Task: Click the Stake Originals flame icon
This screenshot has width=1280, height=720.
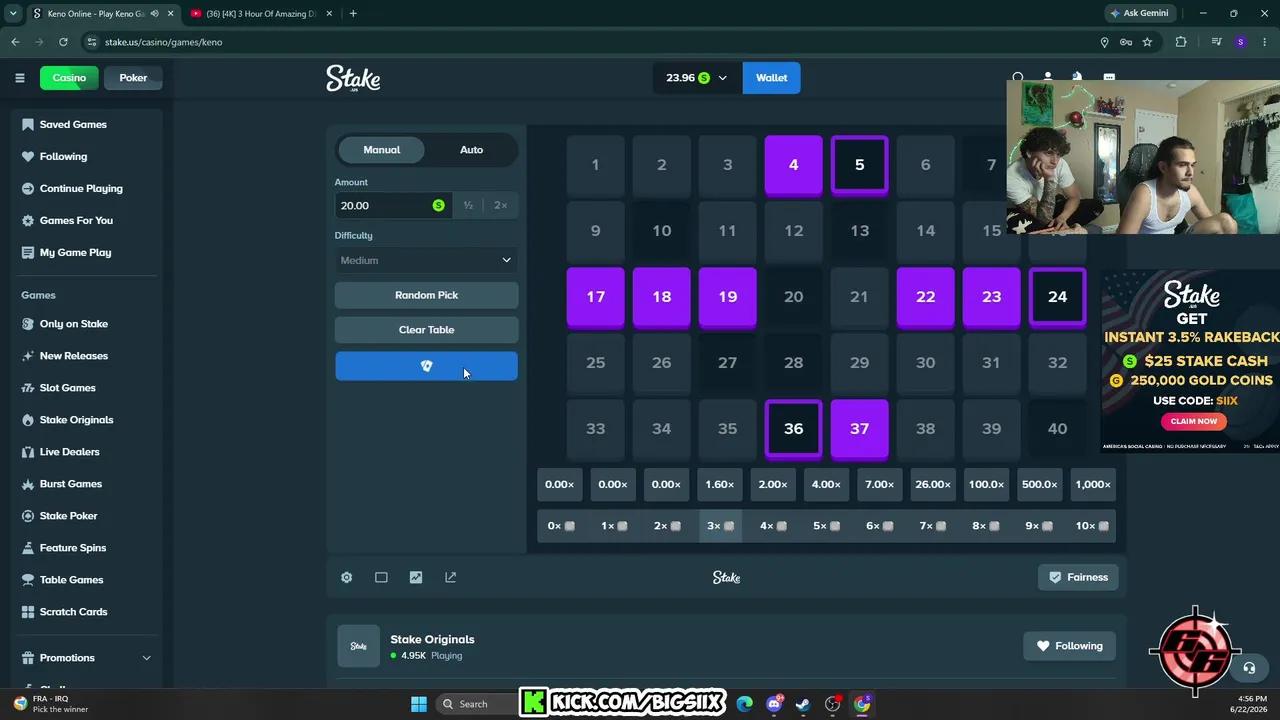Action: 28,420
